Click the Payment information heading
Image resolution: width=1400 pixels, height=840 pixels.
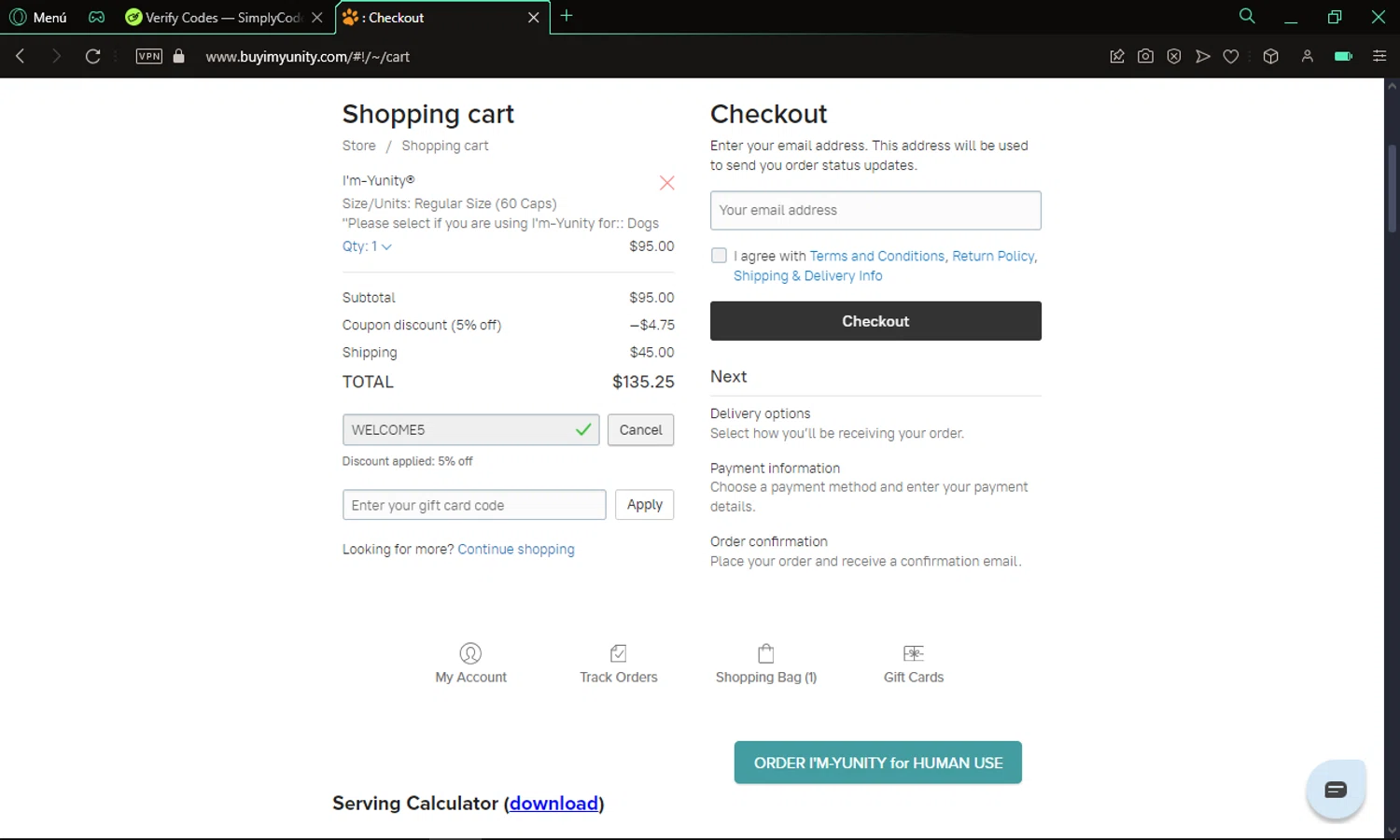click(775, 469)
